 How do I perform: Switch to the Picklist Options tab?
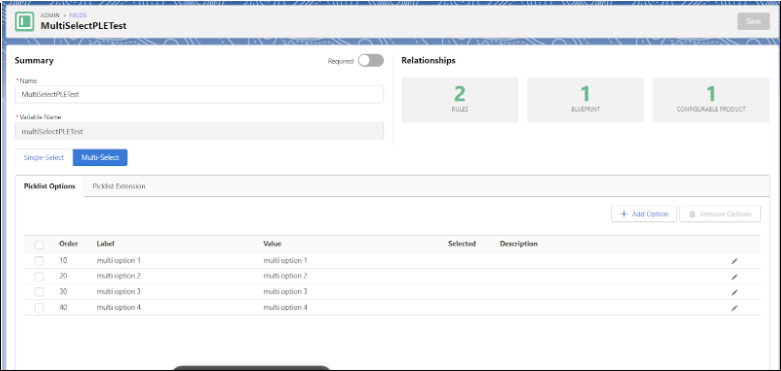pyautogui.click(x=50, y=186)
